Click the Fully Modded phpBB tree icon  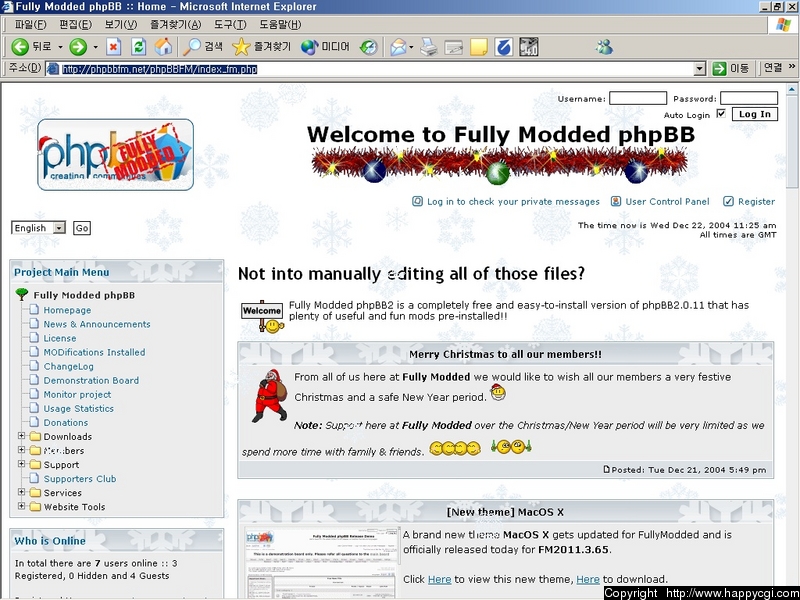pyautogui.click(x=21, y=294)
